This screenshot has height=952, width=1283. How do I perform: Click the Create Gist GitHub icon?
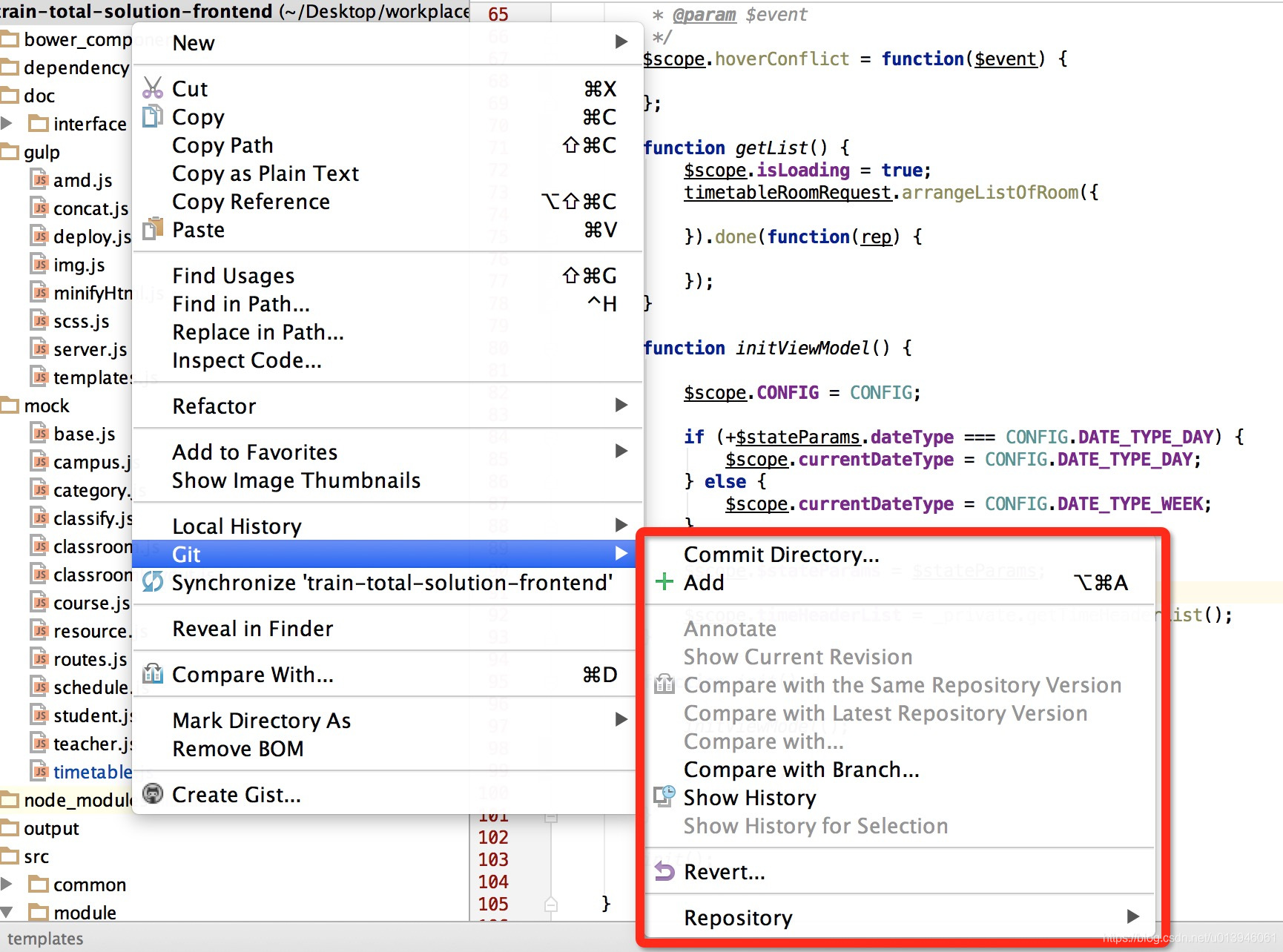pyautogui.click(x=153, y=794)
